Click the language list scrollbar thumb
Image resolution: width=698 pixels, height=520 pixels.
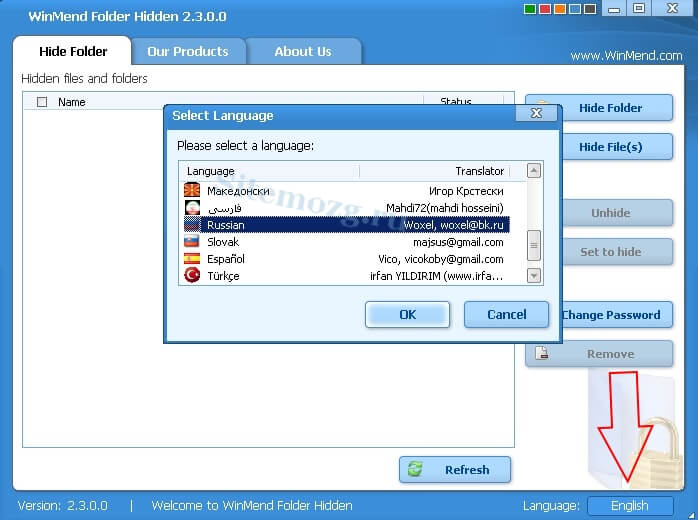point(534,245)
